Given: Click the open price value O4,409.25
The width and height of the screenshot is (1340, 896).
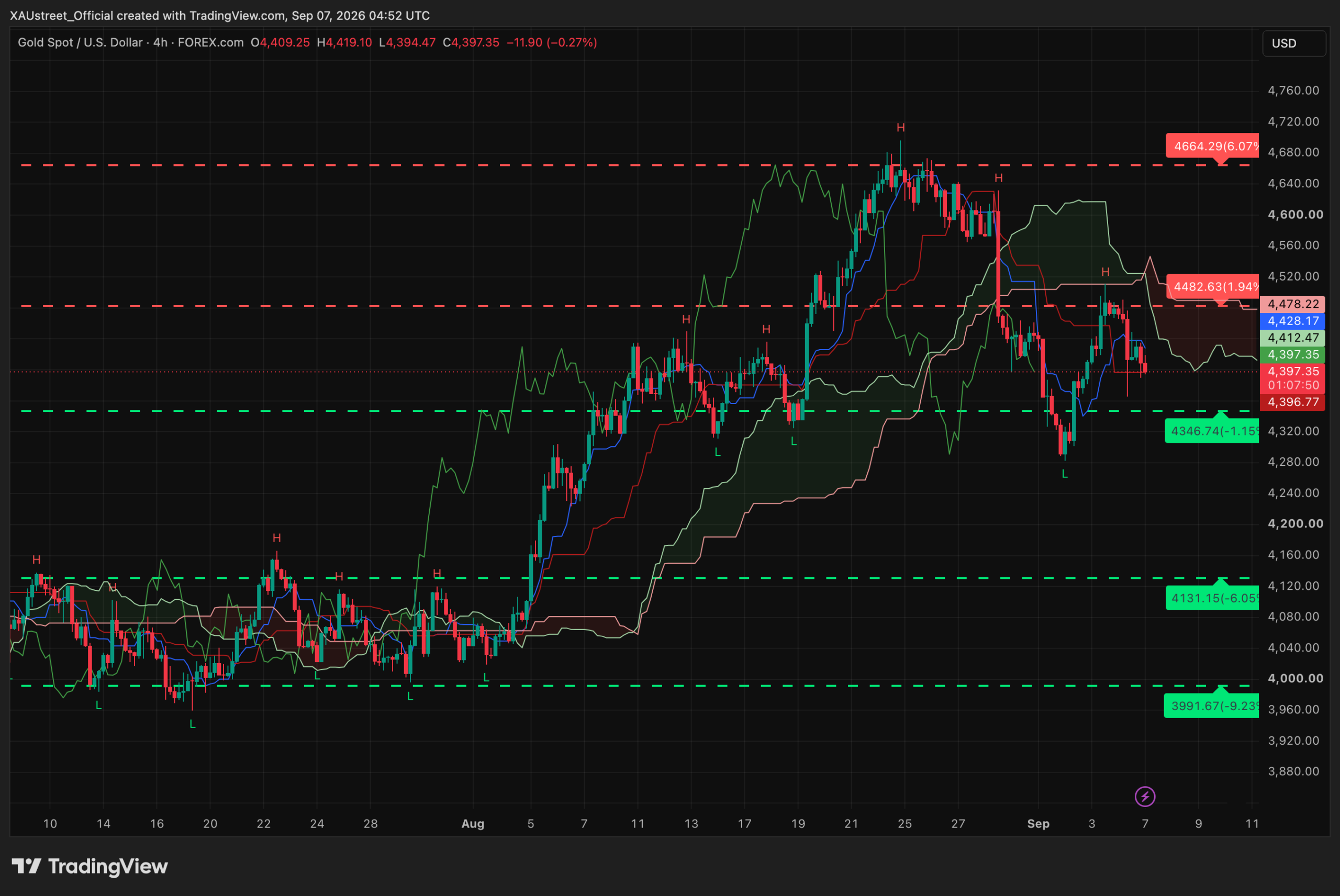Looking at the screenshot, I should (280, 42).
